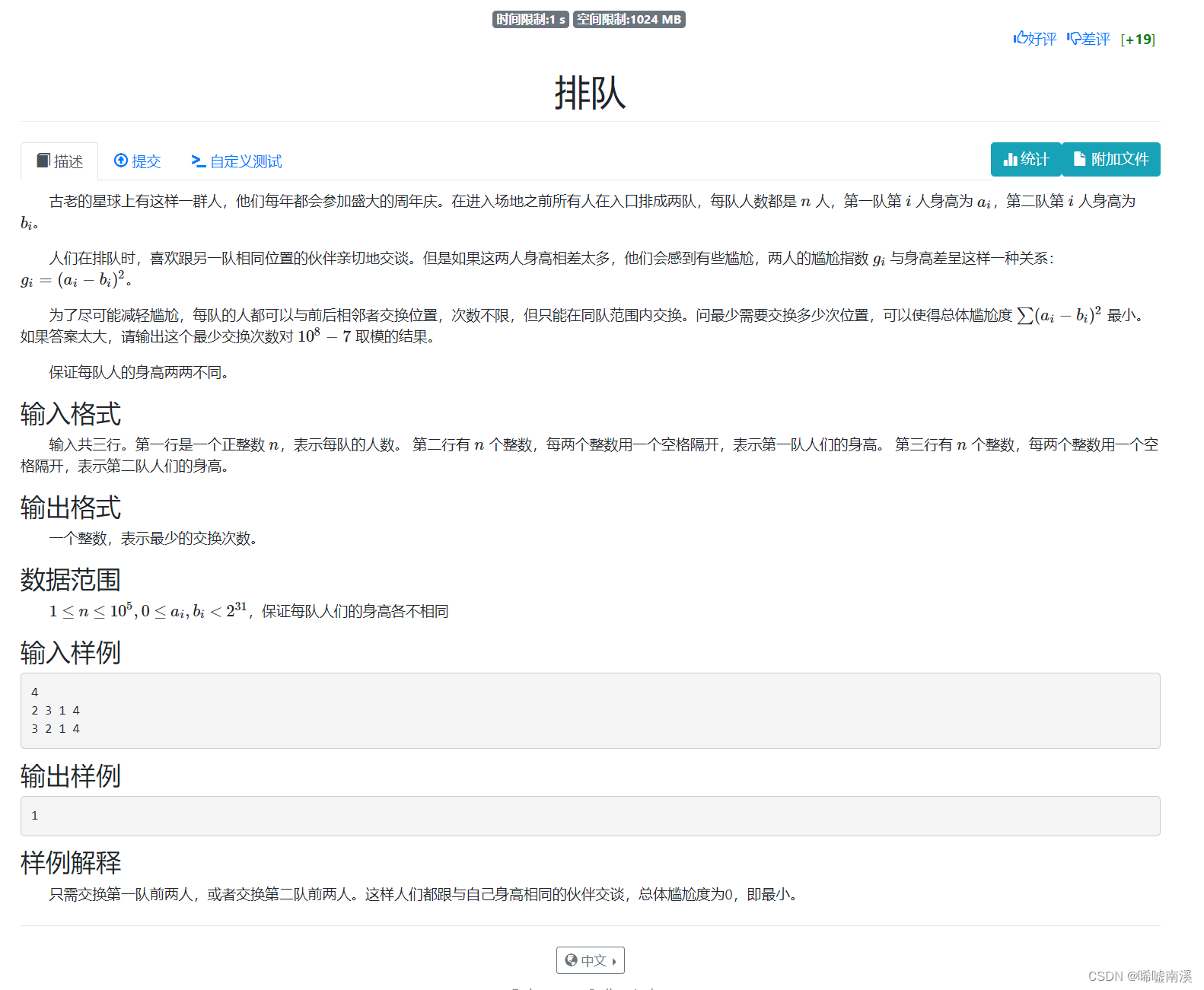Screen dimensions: 1204x990
Task: Click the 输入格式 heading
Action: pyautogui.click(x=71, y=414)
